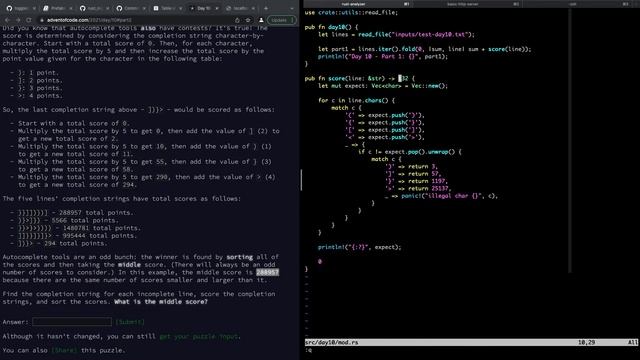This screenshot has height=360, width=640.
Task: Click the 'let mut expect: Vec<char>' line
Action: click(x=383, y=86)
